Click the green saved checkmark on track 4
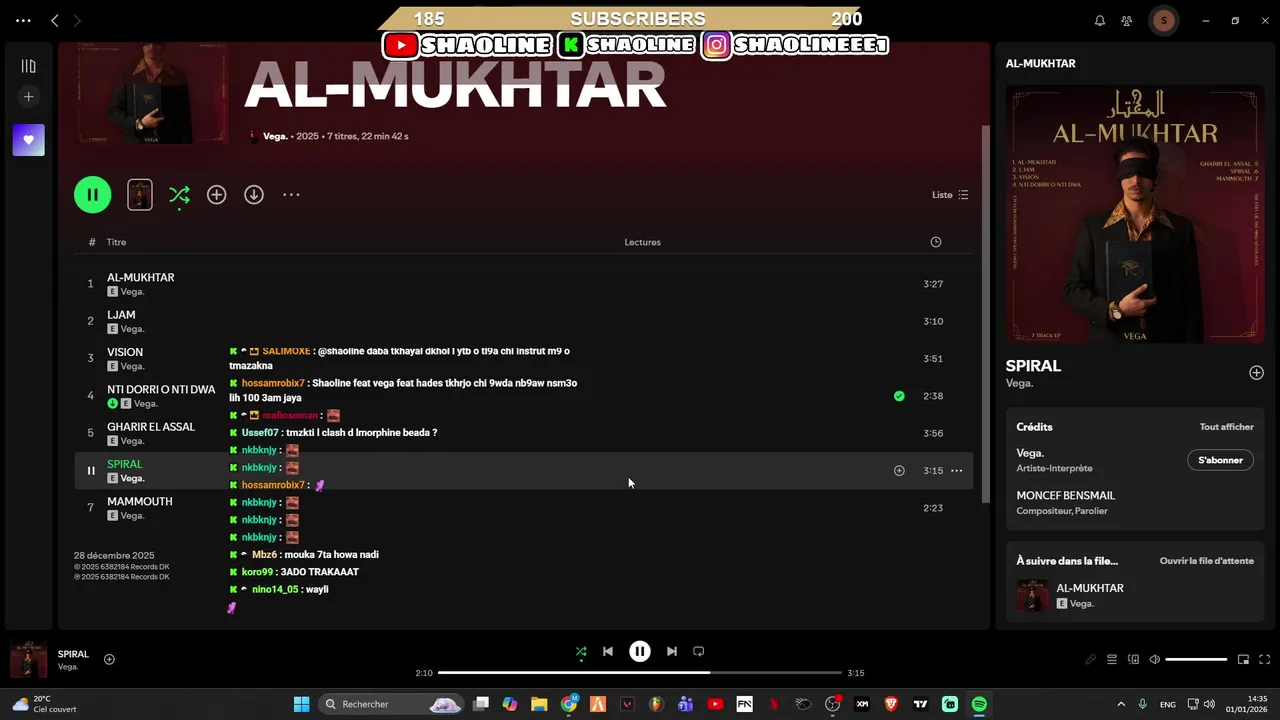The width and height of the screenshot is (1280, 720). [899, 396]
